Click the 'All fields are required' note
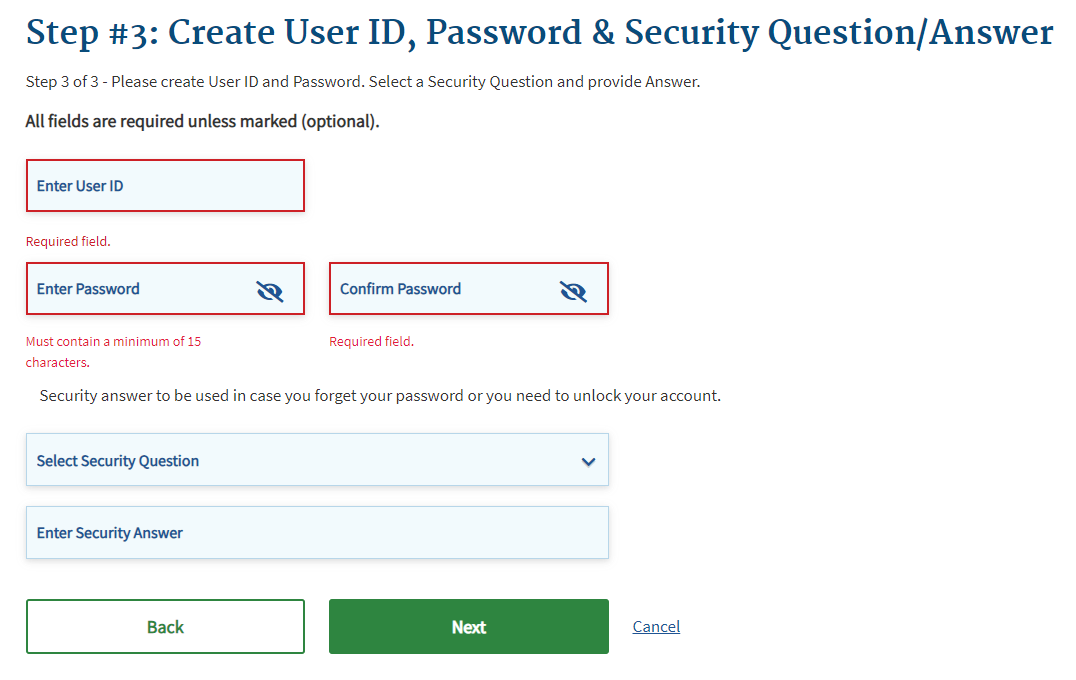The height and width of the screenshot is (680, 1076). (x=202, y=122)
